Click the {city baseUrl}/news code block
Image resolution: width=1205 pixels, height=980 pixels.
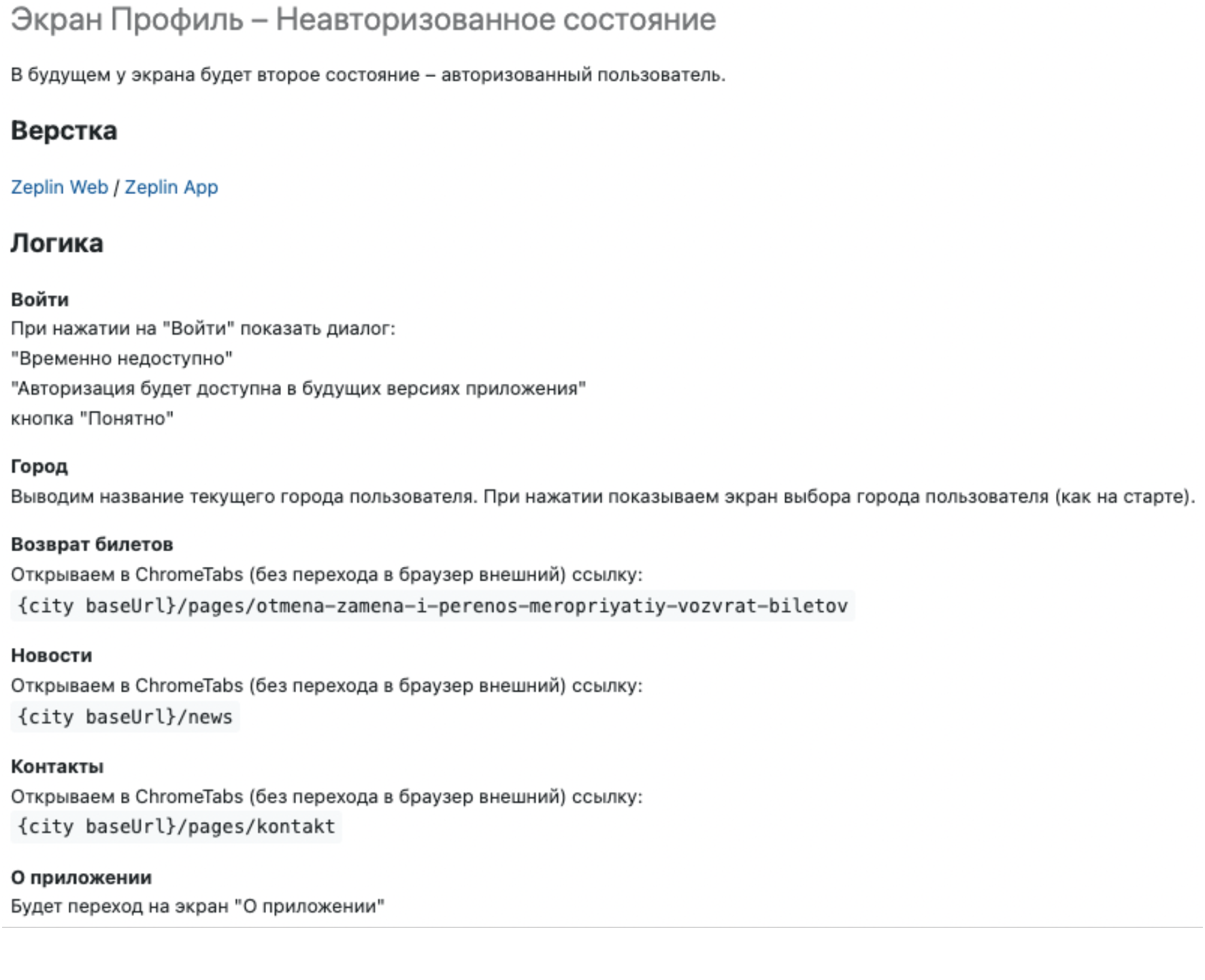[125, 717]
